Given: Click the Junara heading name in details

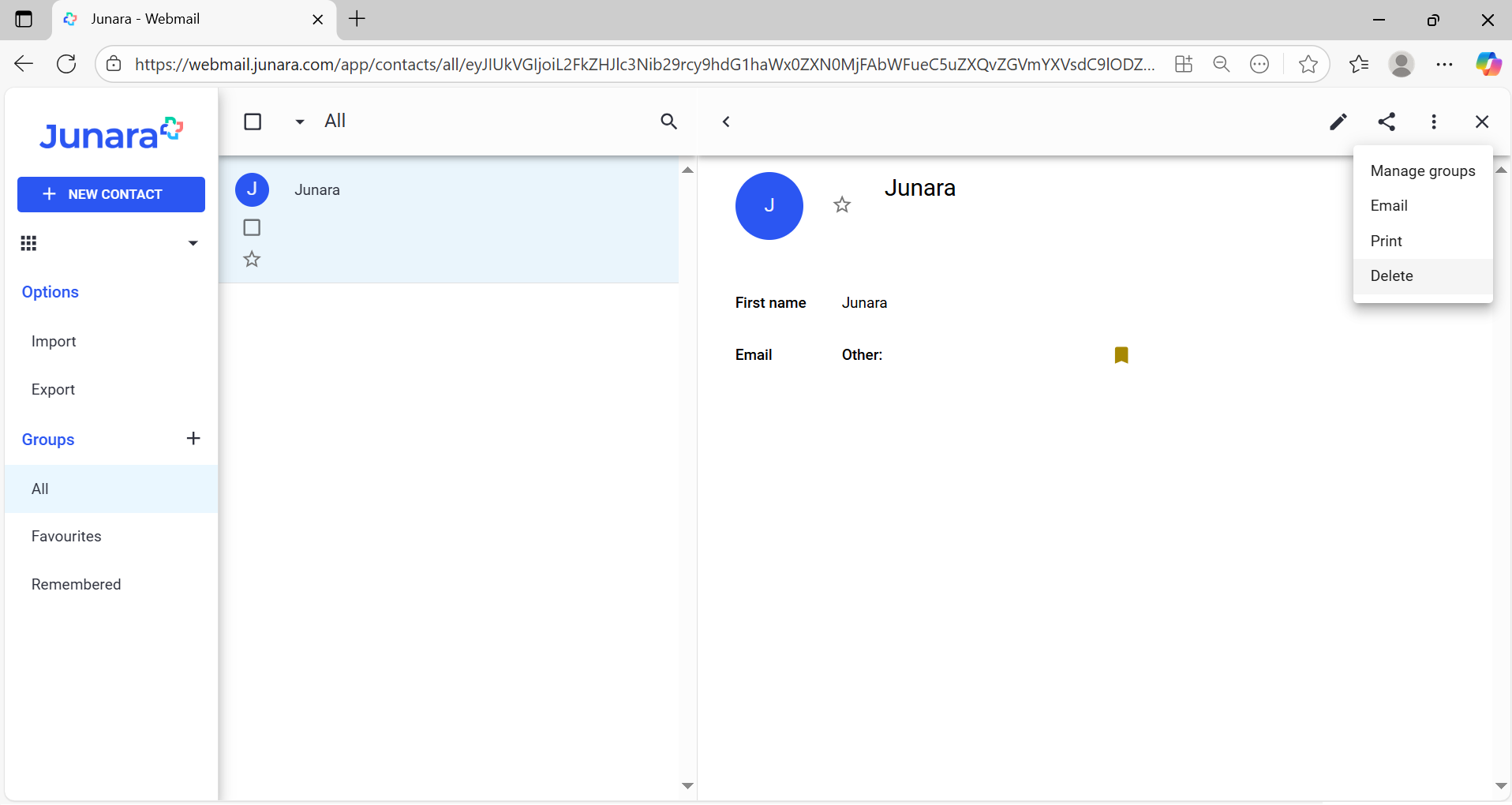Looking at the screenshot, I should point(920,188).
